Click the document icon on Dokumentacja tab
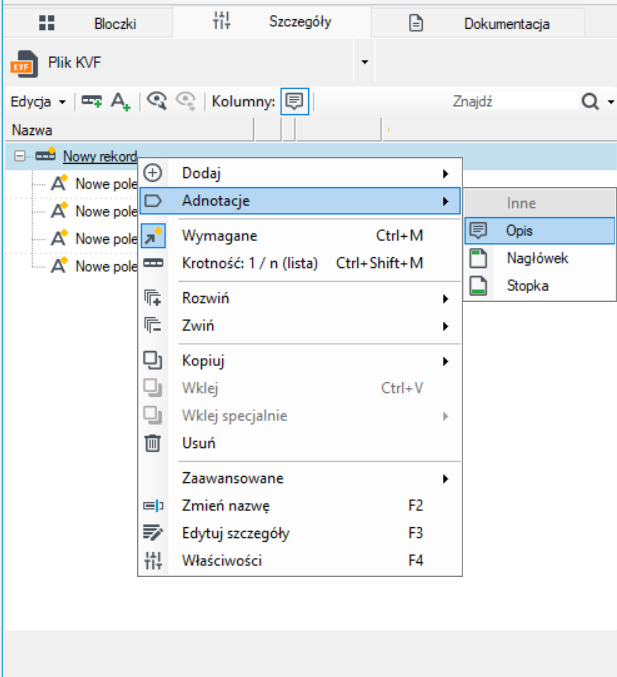The image size is (617, 677). coord(416,23)
